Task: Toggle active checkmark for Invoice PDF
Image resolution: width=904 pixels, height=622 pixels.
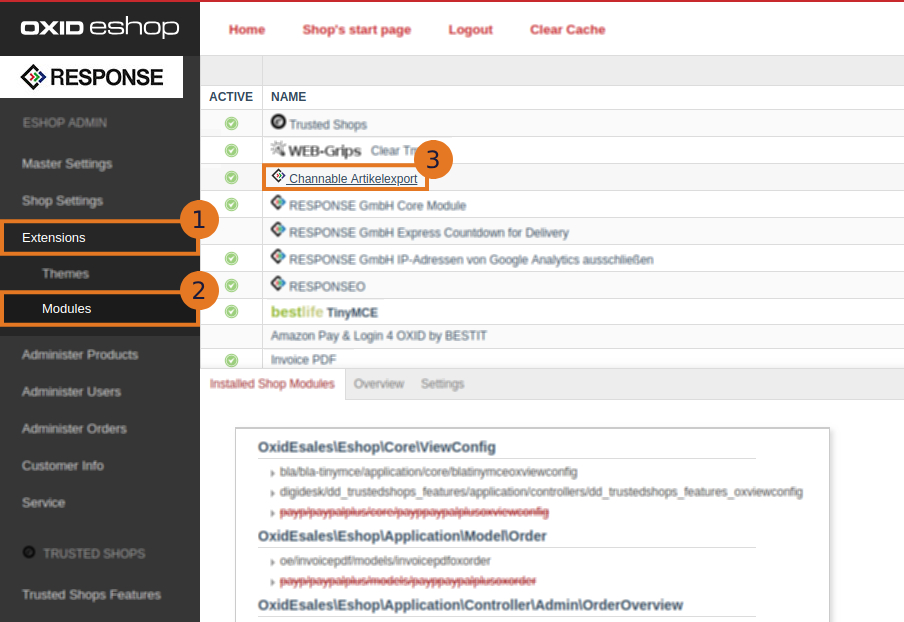Action: (x=231, y=360)
